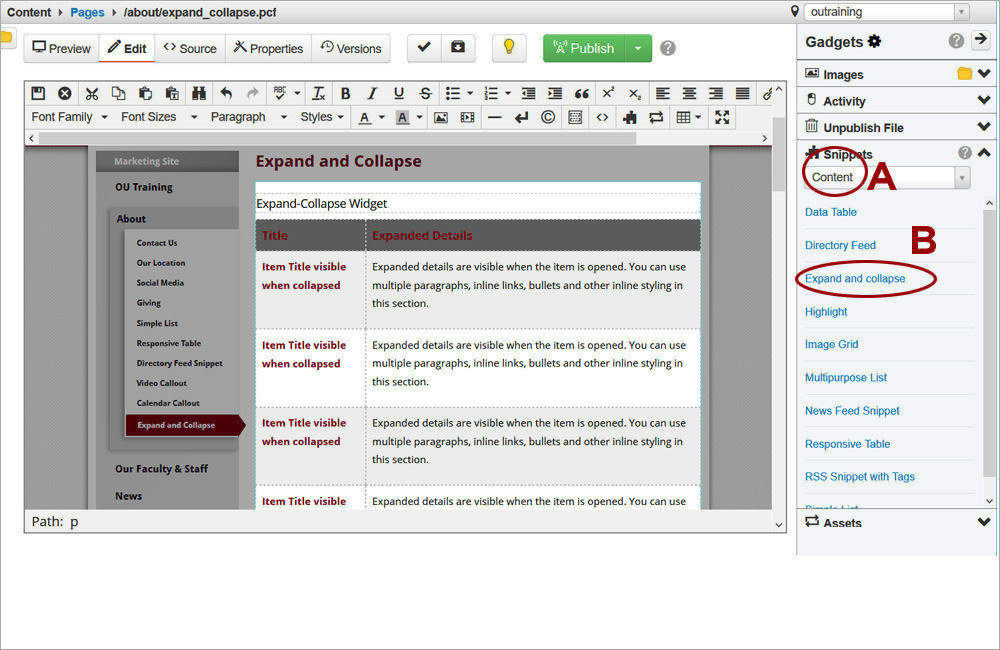Insert a bulleted list
This screenshot has height=650, width=1000.
pyautogui.click(x=453, y=93)
